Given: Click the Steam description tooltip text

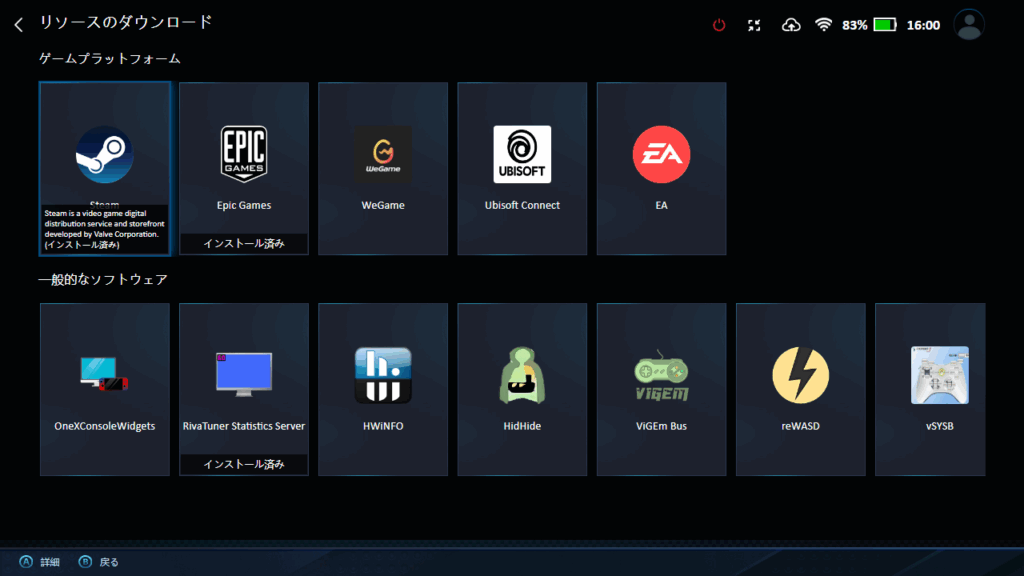Looking at the screenshot, I should point(104,229).
